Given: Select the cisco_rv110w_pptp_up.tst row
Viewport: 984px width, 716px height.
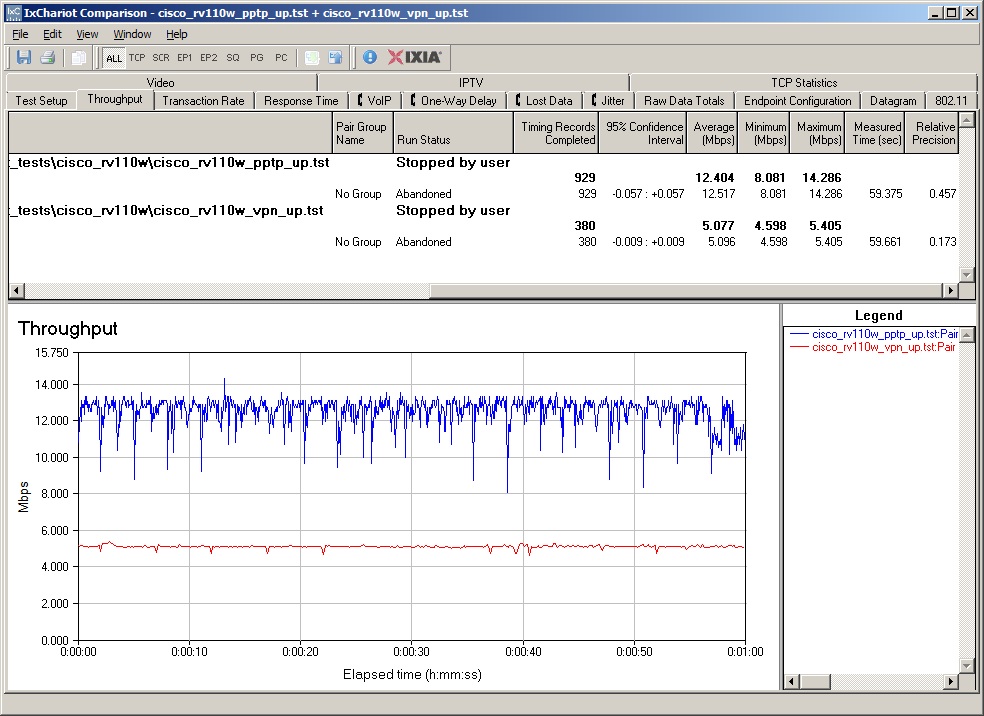Looking at the screenshot, I should (x=483, y=163).
